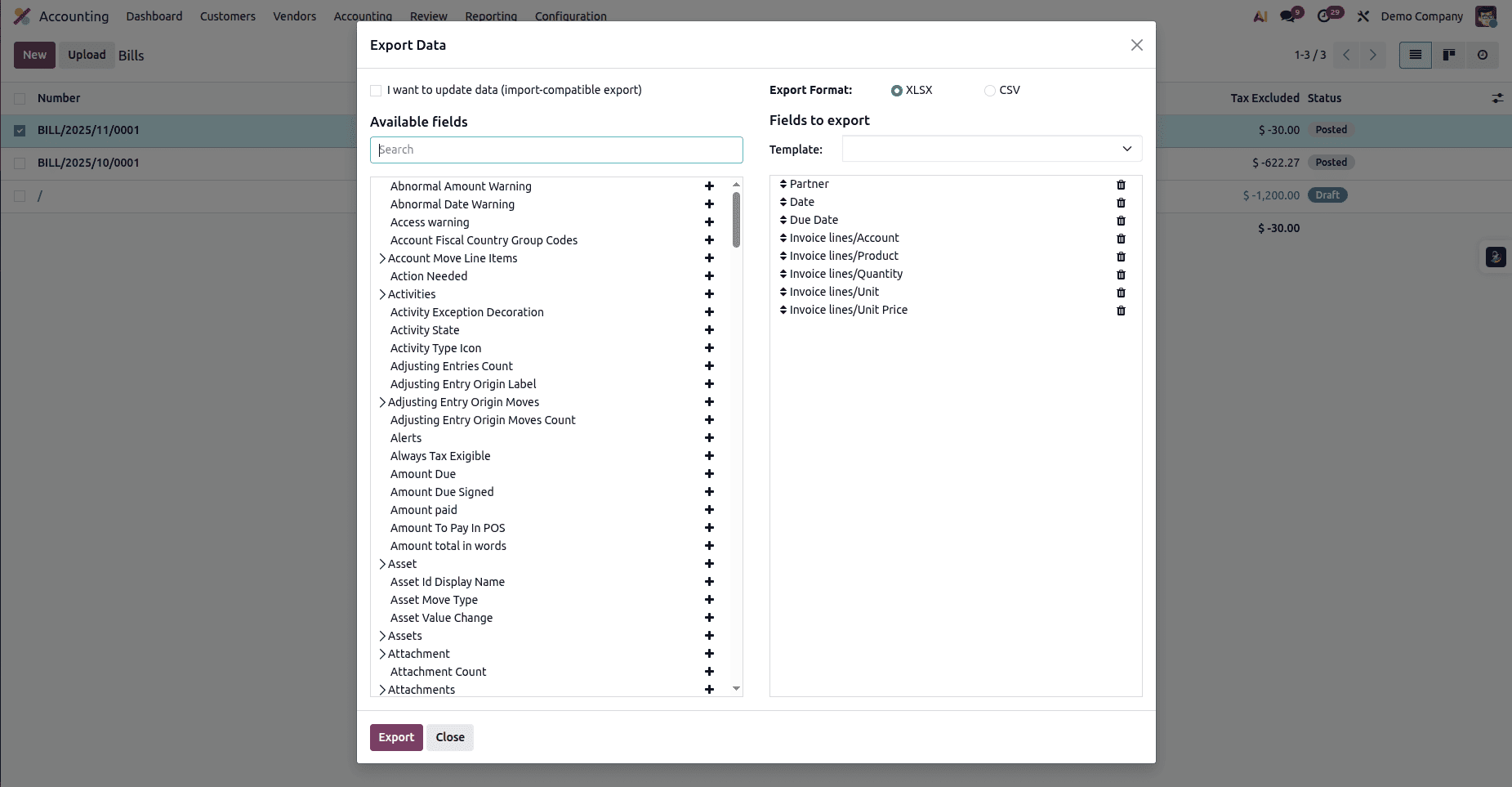Untick the BILL/2025/11/0001 row checkbox

(19, 130)
